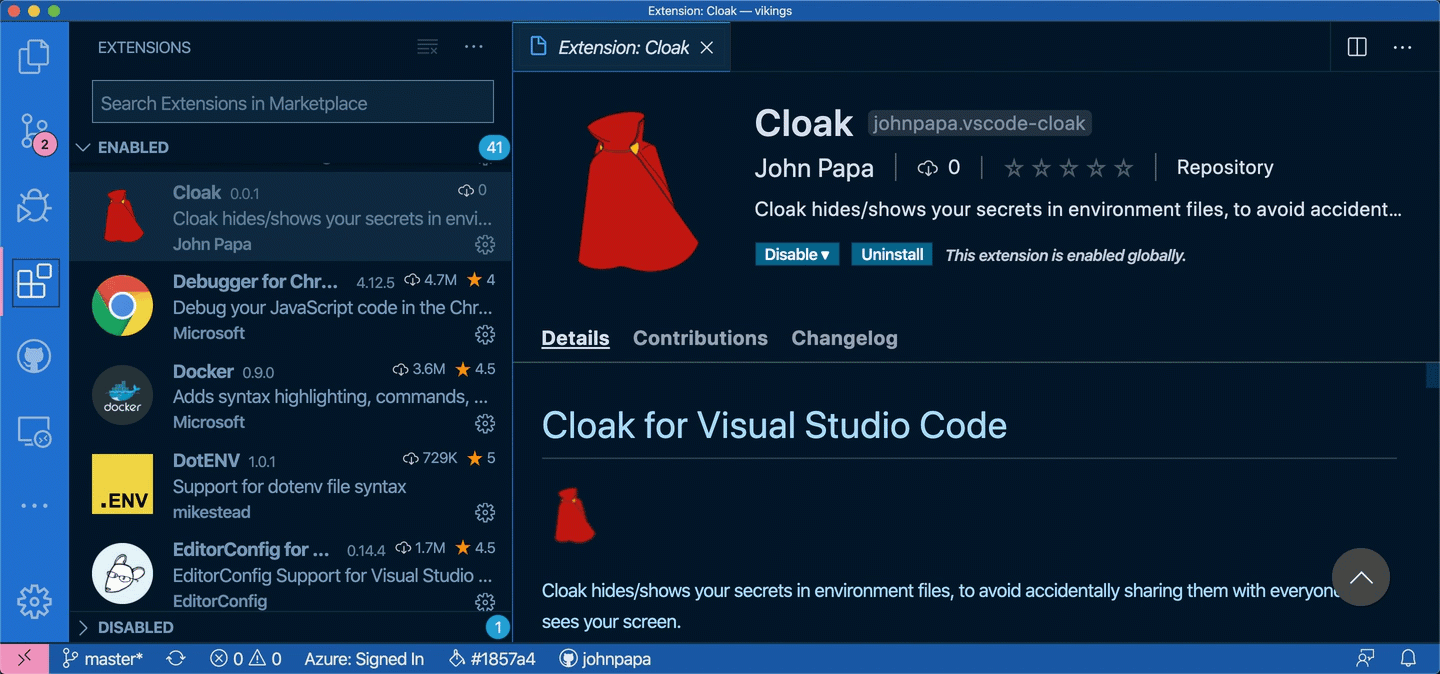Click the 41 enabled extensions count badge

point(494,148)
